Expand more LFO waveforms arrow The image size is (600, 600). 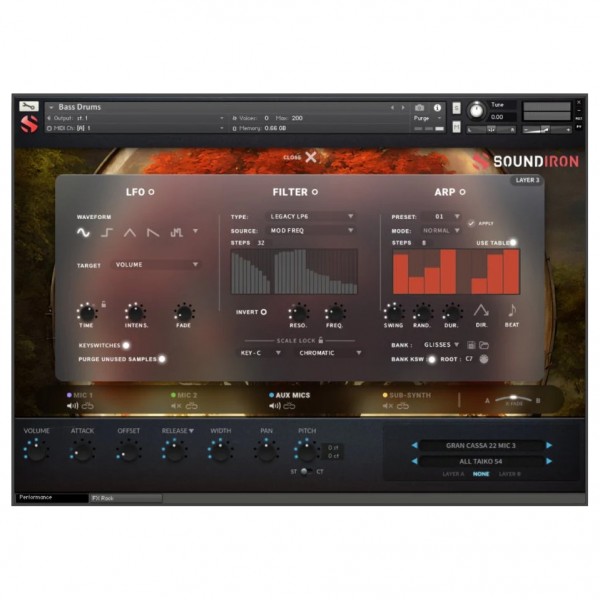pos(196,231)
